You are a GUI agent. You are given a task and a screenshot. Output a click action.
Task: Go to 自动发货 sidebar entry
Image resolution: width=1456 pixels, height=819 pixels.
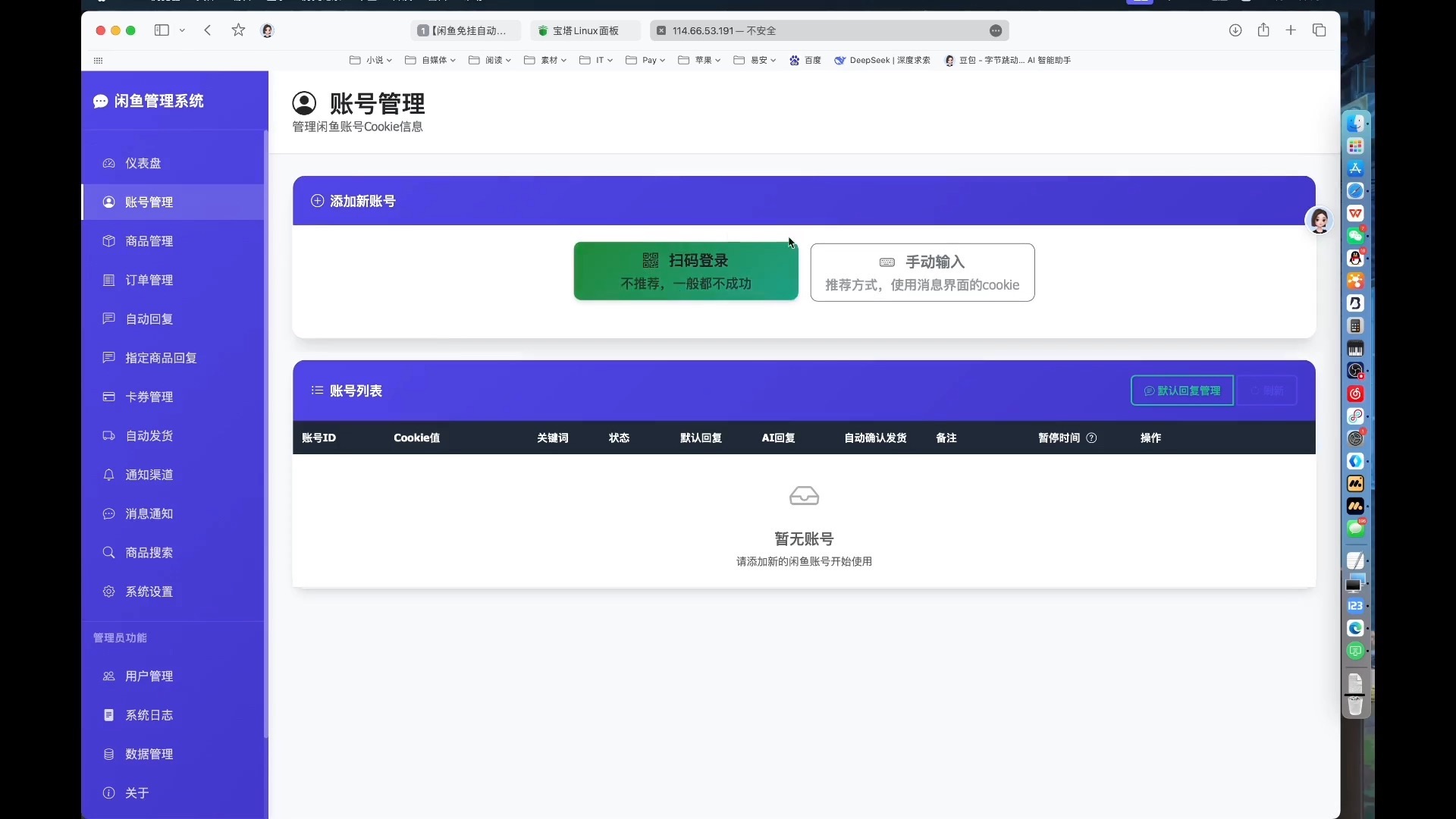149,436
